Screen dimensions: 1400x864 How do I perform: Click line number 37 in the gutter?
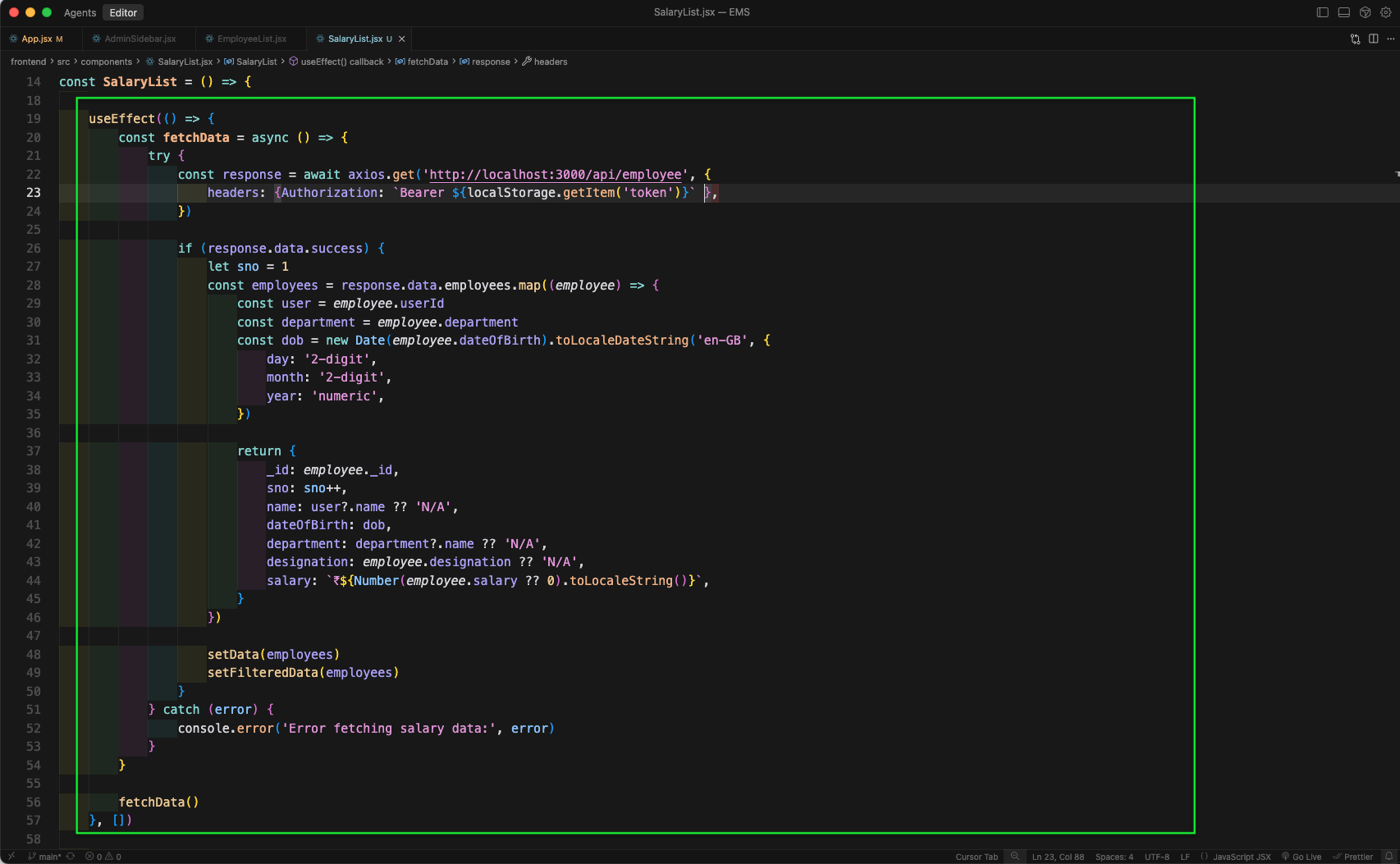34,451
